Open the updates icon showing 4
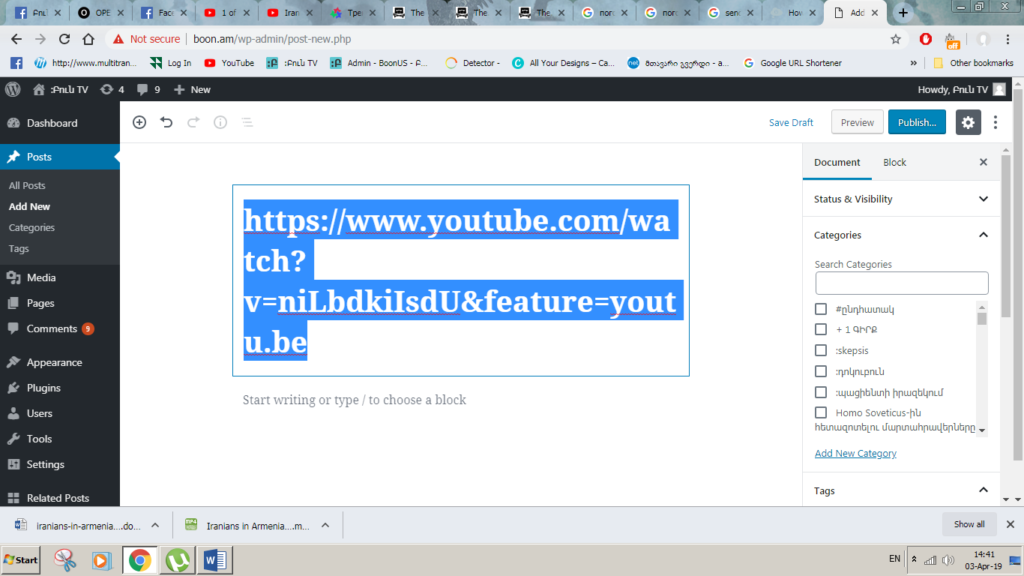Image resolution: width=1024 pixels, height=576 pixels. (112, 89)
